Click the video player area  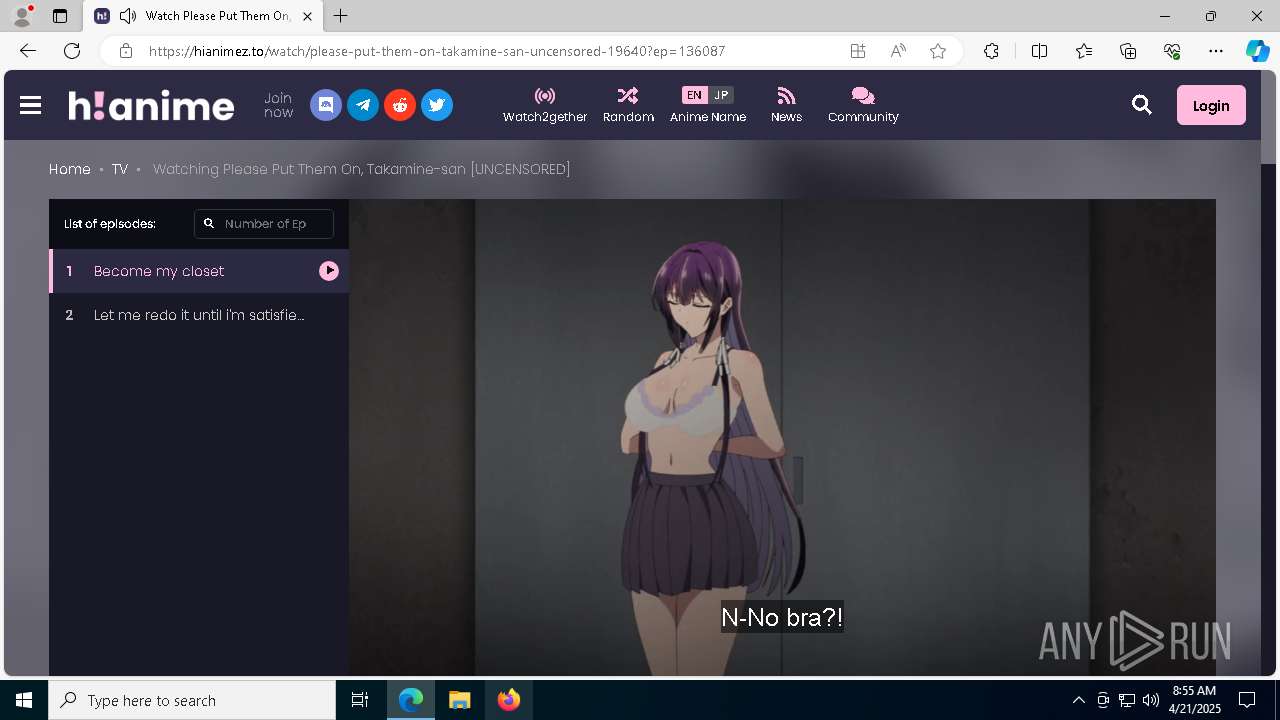782,437
